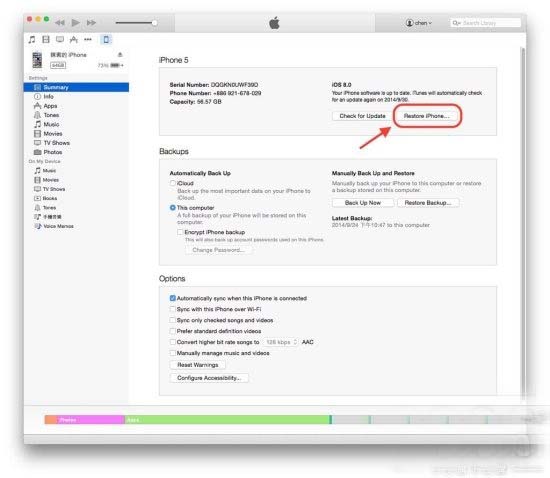Image resolution: width=550 pixels, height=478 pixels.
Task: Select Summary in the sidebar
Action: pos(76,87)
